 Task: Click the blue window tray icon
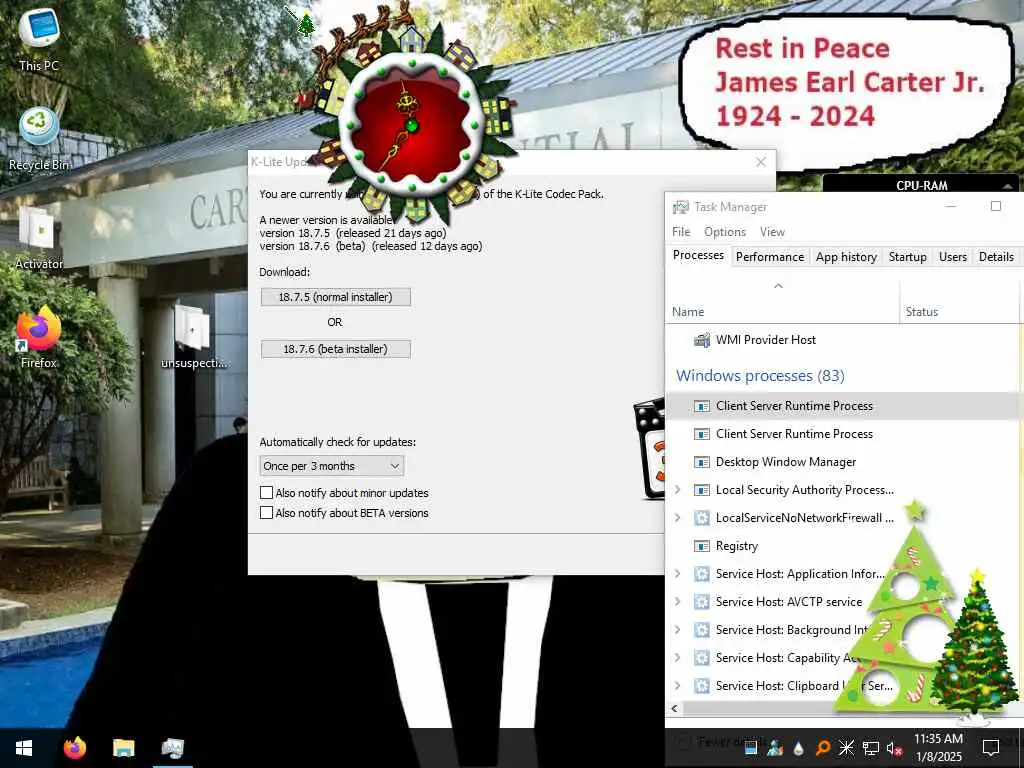[751, 748]
